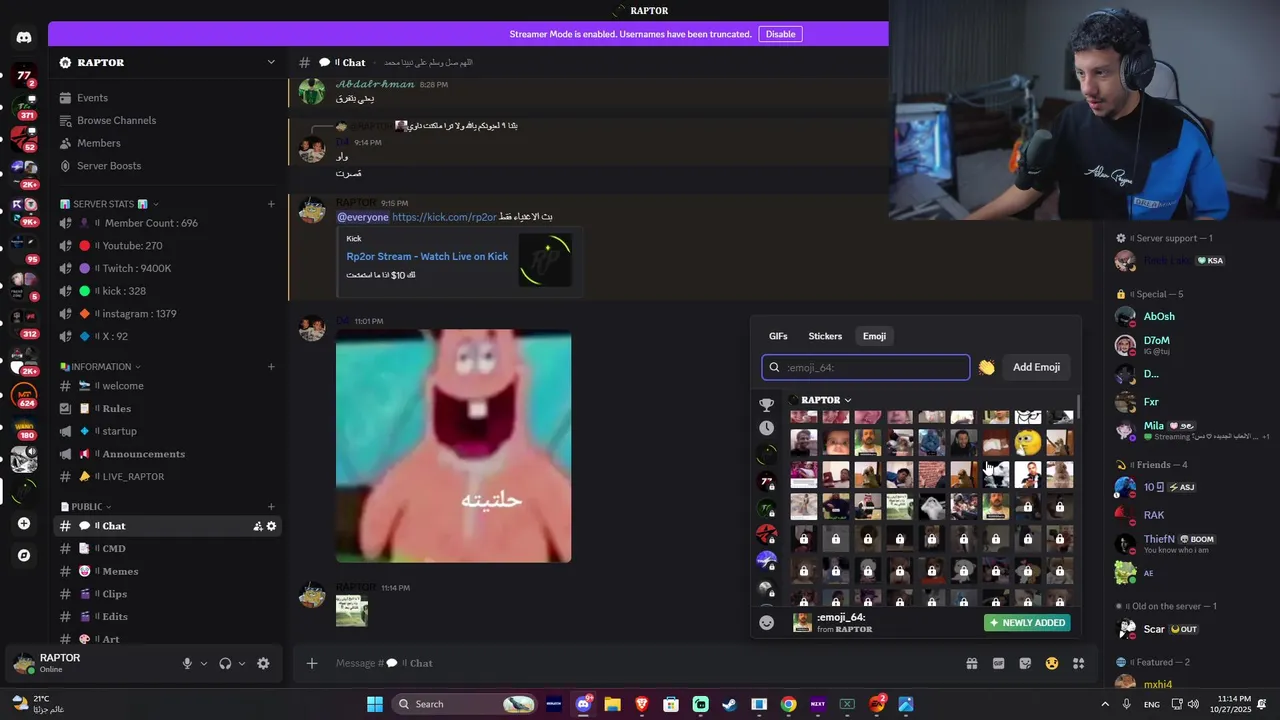Switch to GIFs tab in picker
Image resolution: width=1280 pixels, height=720 pixels.
[x=778, y=336]
